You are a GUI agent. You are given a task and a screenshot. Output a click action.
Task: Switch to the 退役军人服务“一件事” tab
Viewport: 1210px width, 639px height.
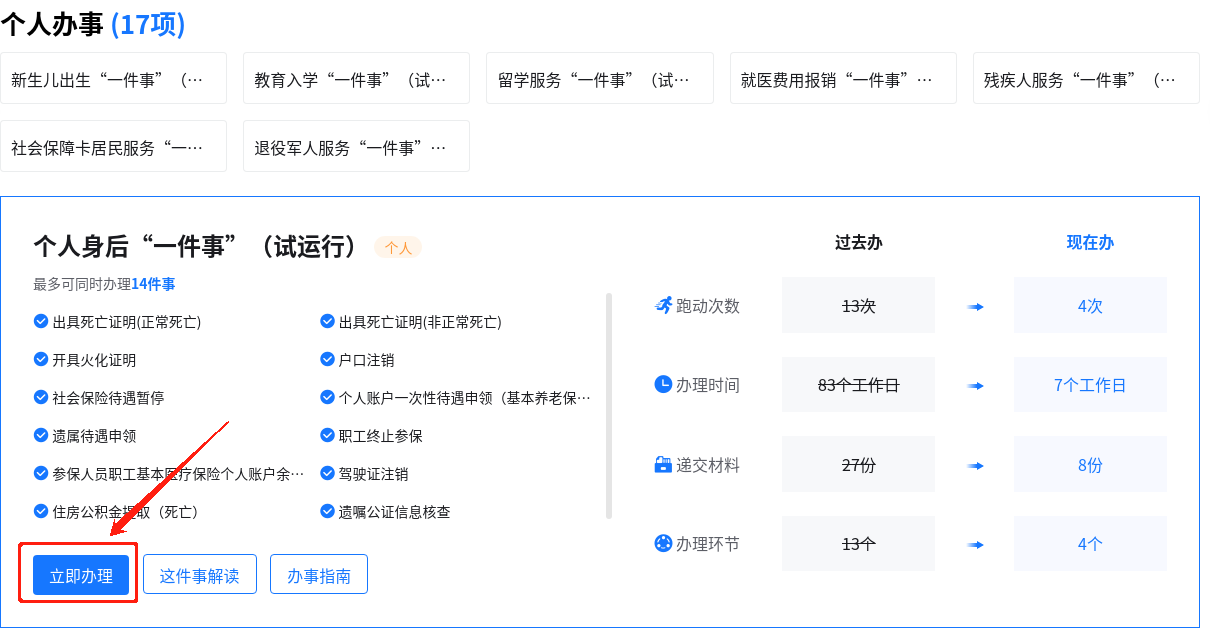(x=356, y=147)
